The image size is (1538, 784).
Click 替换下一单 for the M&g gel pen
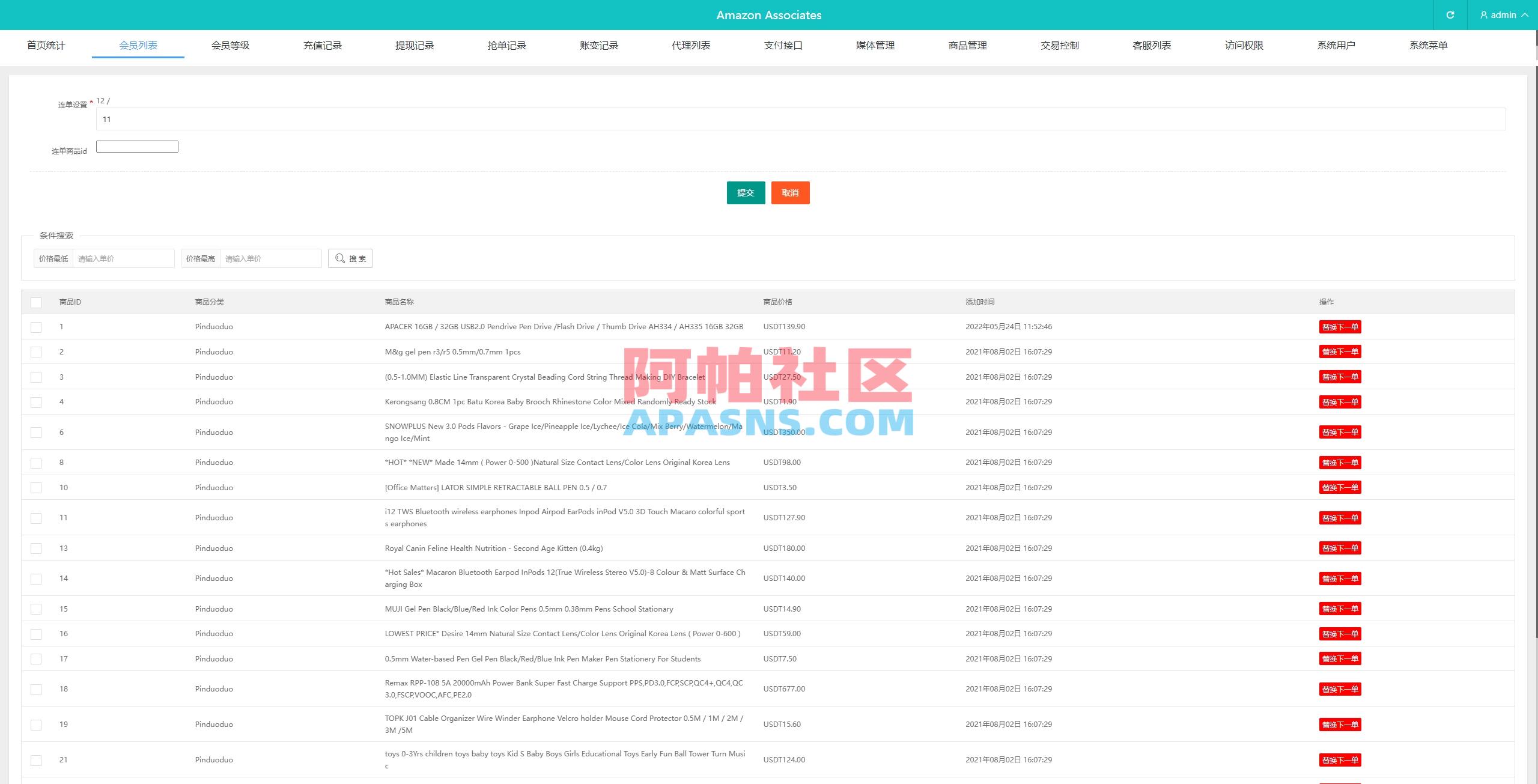tap(1340, 351)
